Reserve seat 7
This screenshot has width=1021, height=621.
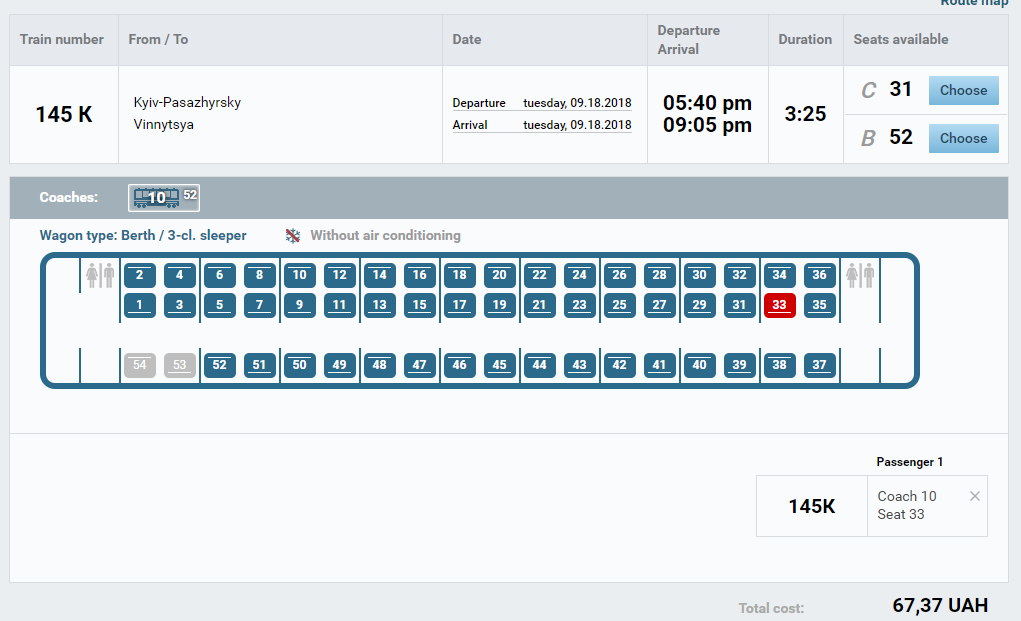click(260, 305)
